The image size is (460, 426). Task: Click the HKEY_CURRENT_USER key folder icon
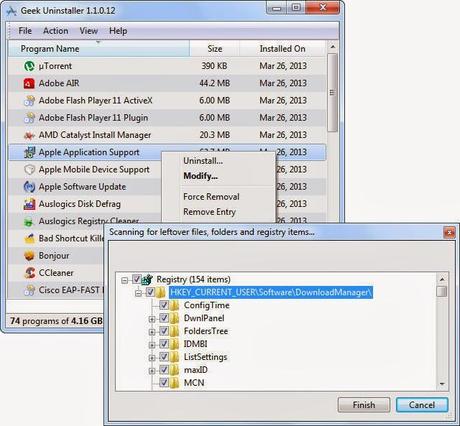(161, 293)
